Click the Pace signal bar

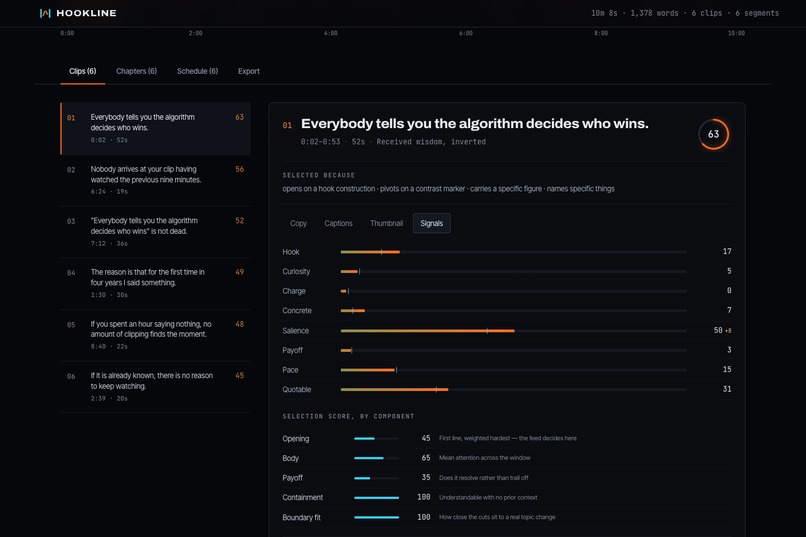pyautogui.click(x=513, y=370)
